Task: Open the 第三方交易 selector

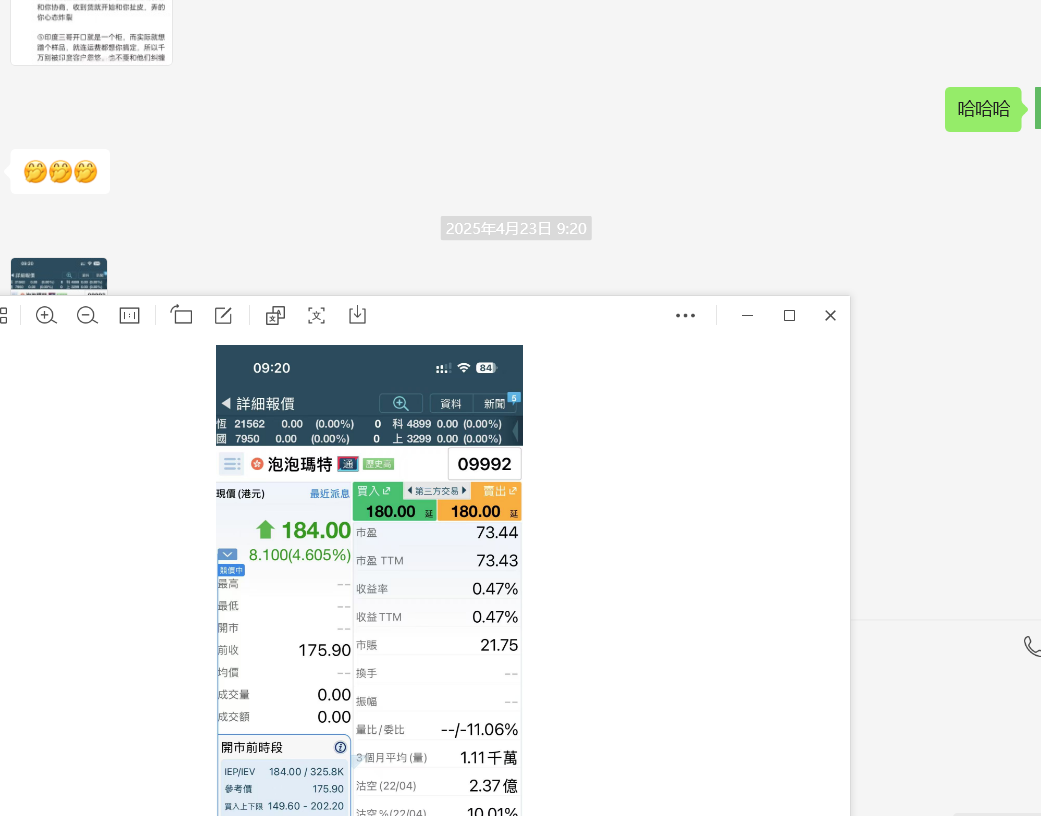Action: point(438,490)
